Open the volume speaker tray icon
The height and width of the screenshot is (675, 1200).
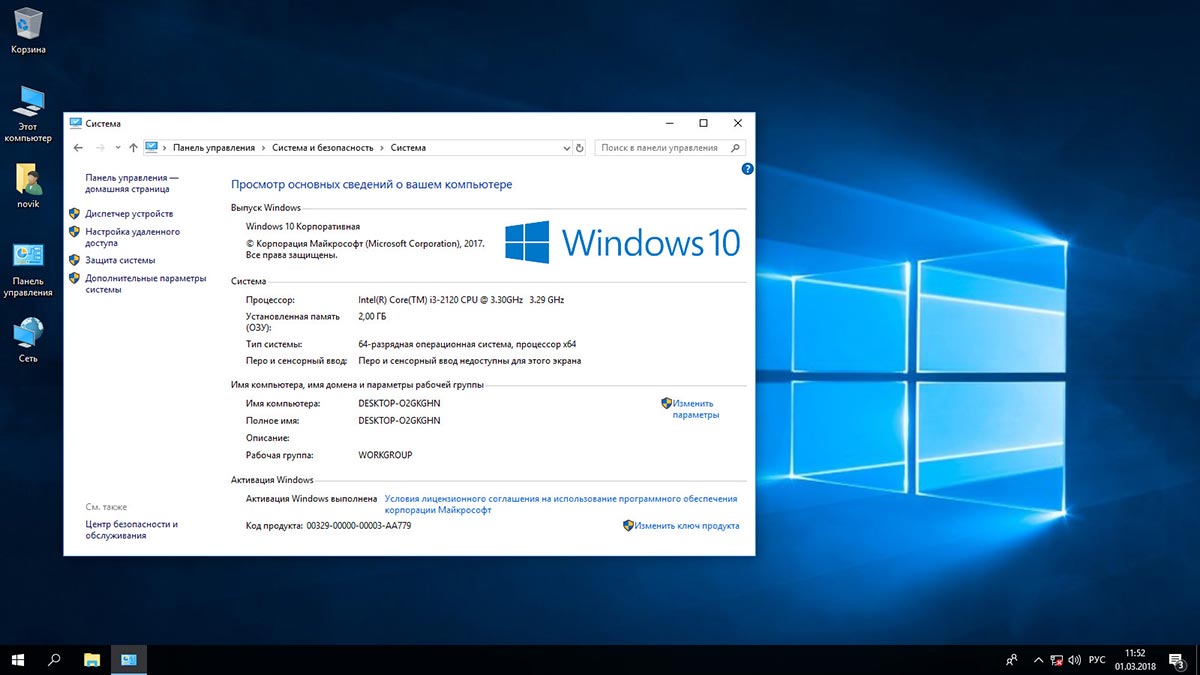(x=1074, y=660)
